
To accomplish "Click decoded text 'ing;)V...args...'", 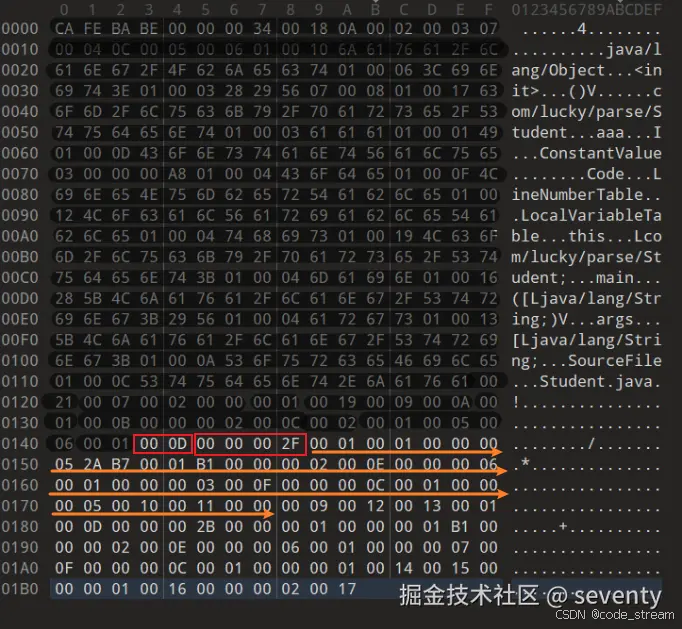I will click(x=587, y=319).
